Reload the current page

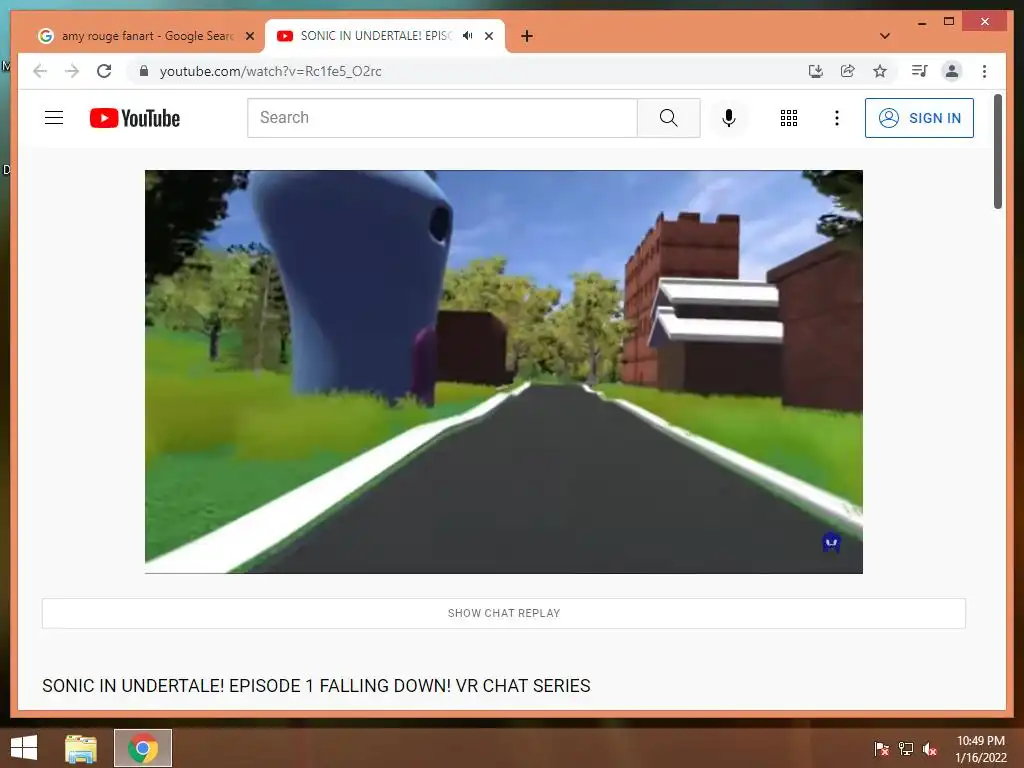pos(104,71)
